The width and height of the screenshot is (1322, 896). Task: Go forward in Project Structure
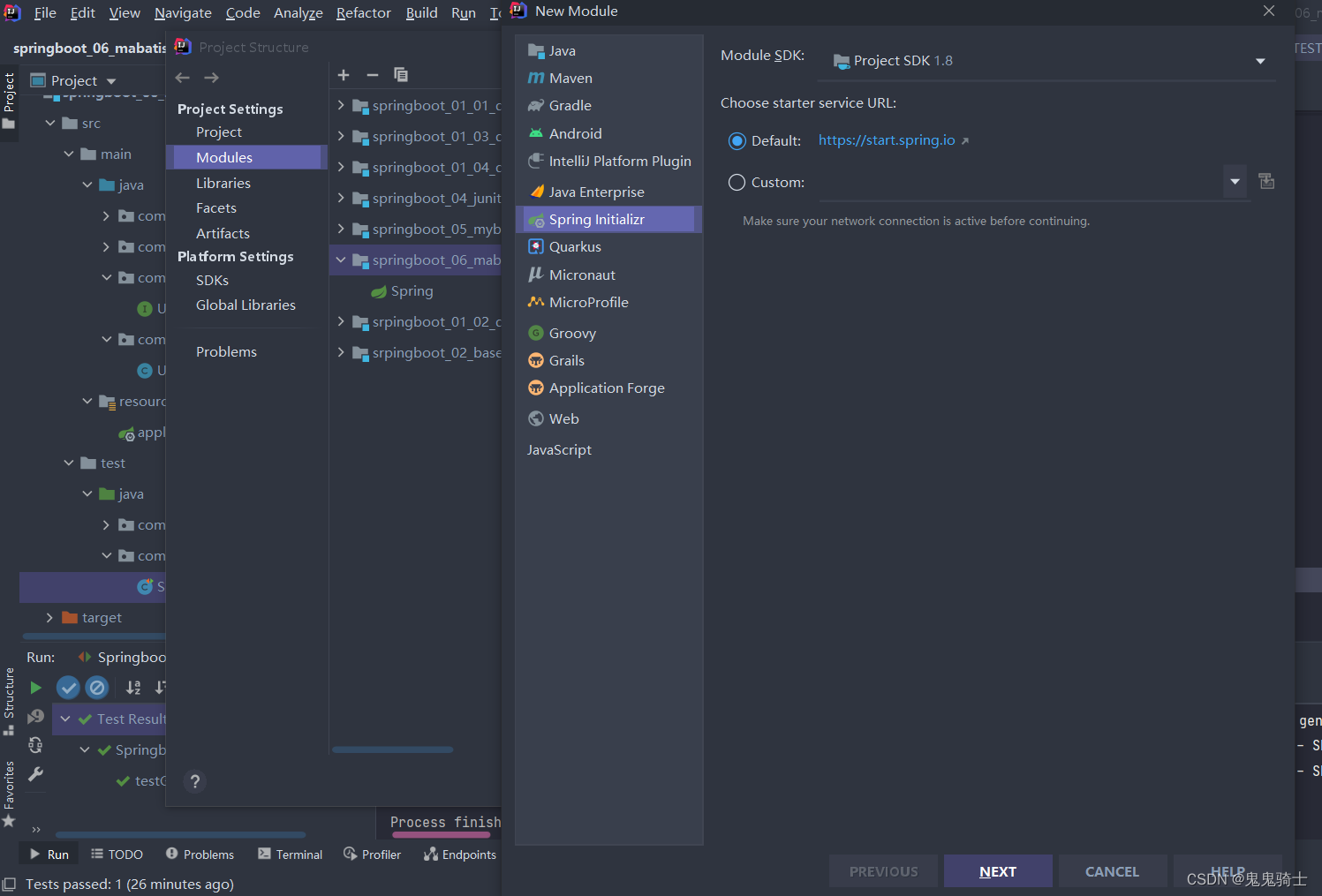(x=212, y=78)
